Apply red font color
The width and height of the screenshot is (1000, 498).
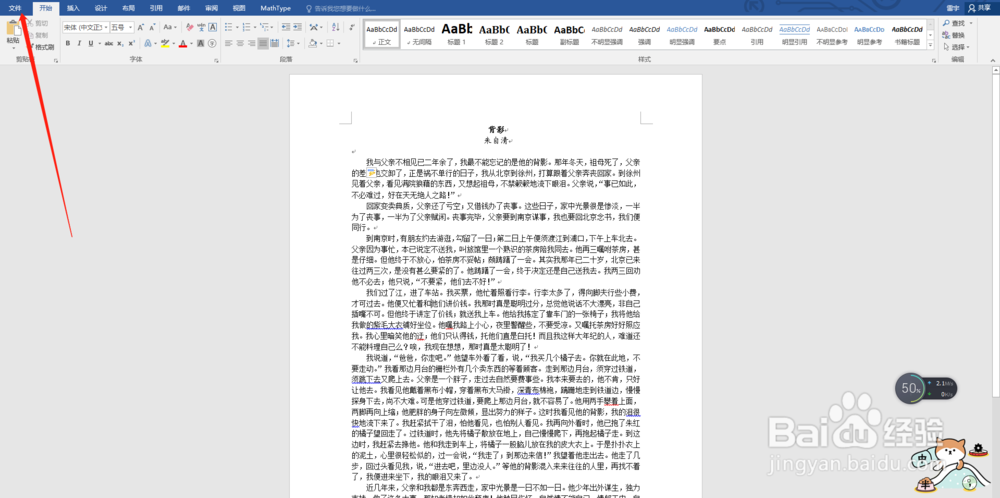(x=182, y=43)
